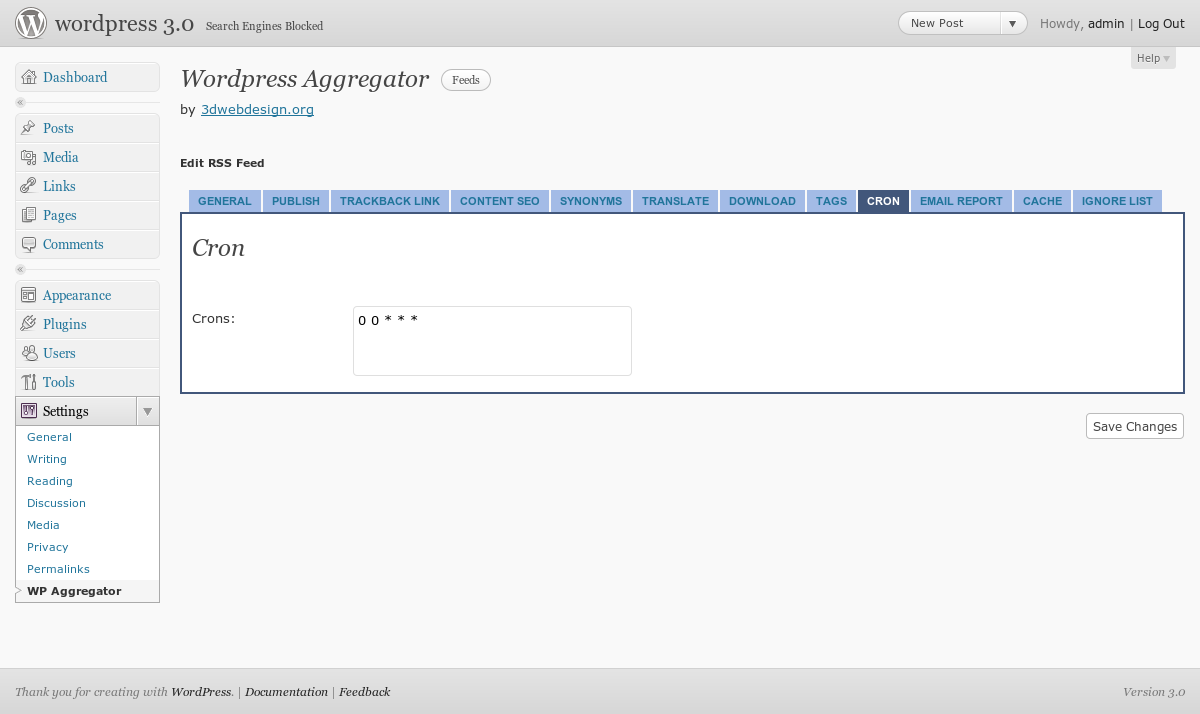This screenshot has height=714, width=1200.
Task: Click the Settings icon in sidebar
Action: point(29,411)
